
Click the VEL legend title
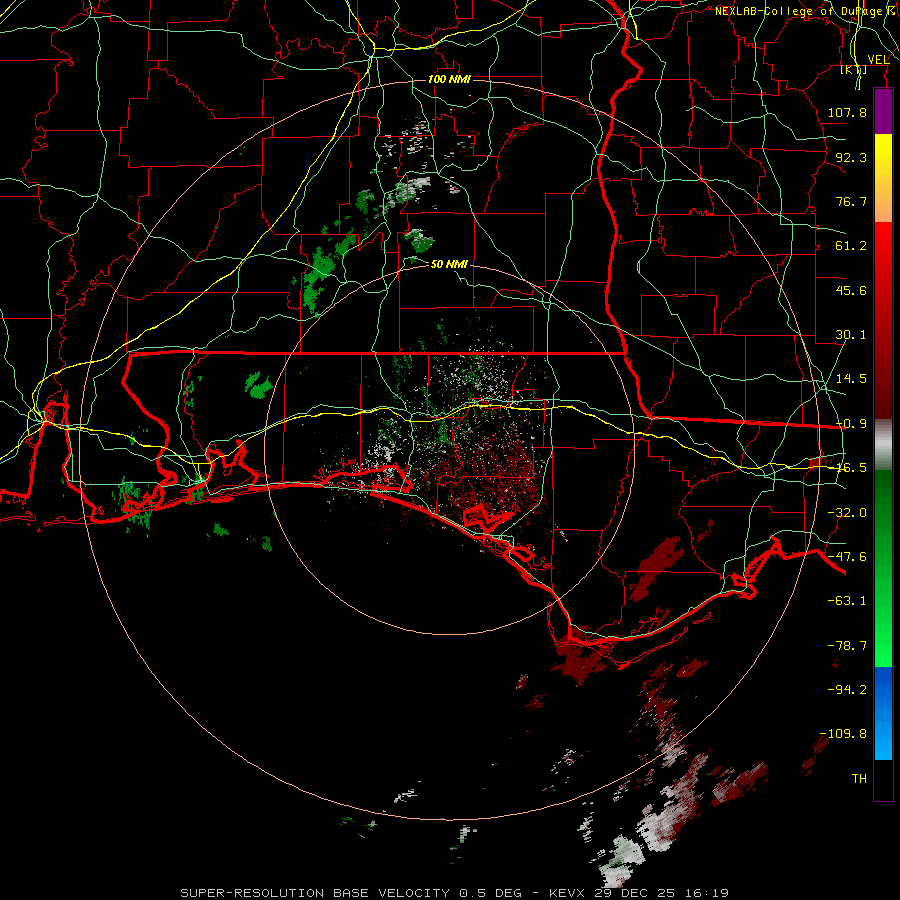(x=878, y=60)
